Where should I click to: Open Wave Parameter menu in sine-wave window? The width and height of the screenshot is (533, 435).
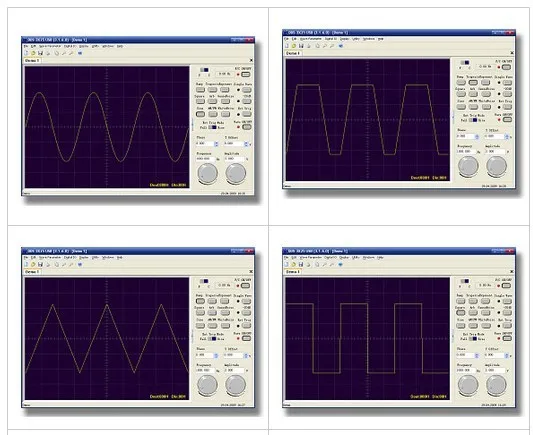tap(50, 46)
